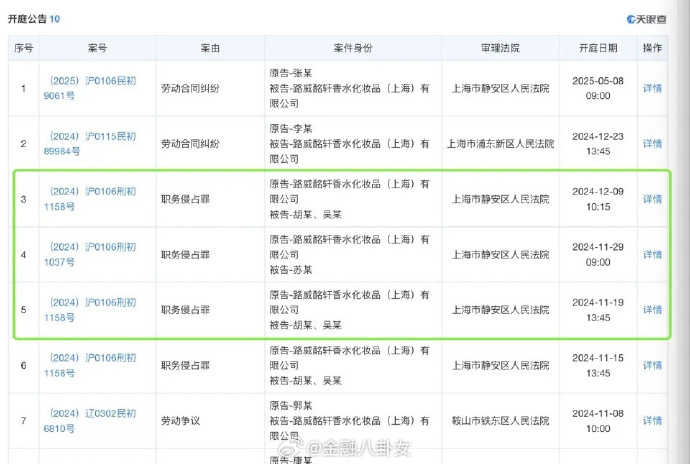Open case 沪0106刑初1158号 dated 2024-11-15
690x464 pixels.
pyautogui.click(x=90, y=365)
